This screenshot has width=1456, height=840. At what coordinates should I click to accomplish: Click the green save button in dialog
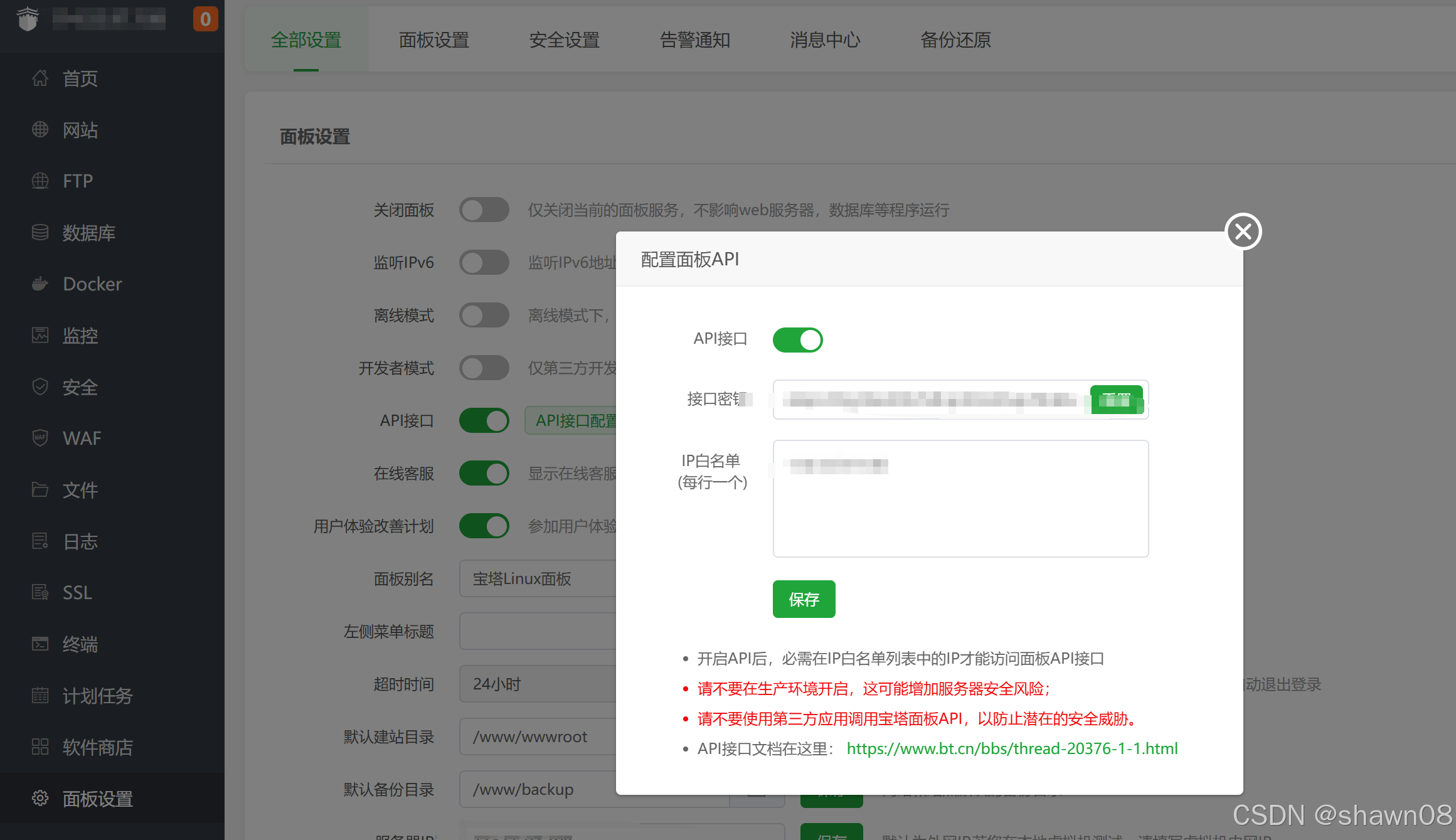pos(804,600)
